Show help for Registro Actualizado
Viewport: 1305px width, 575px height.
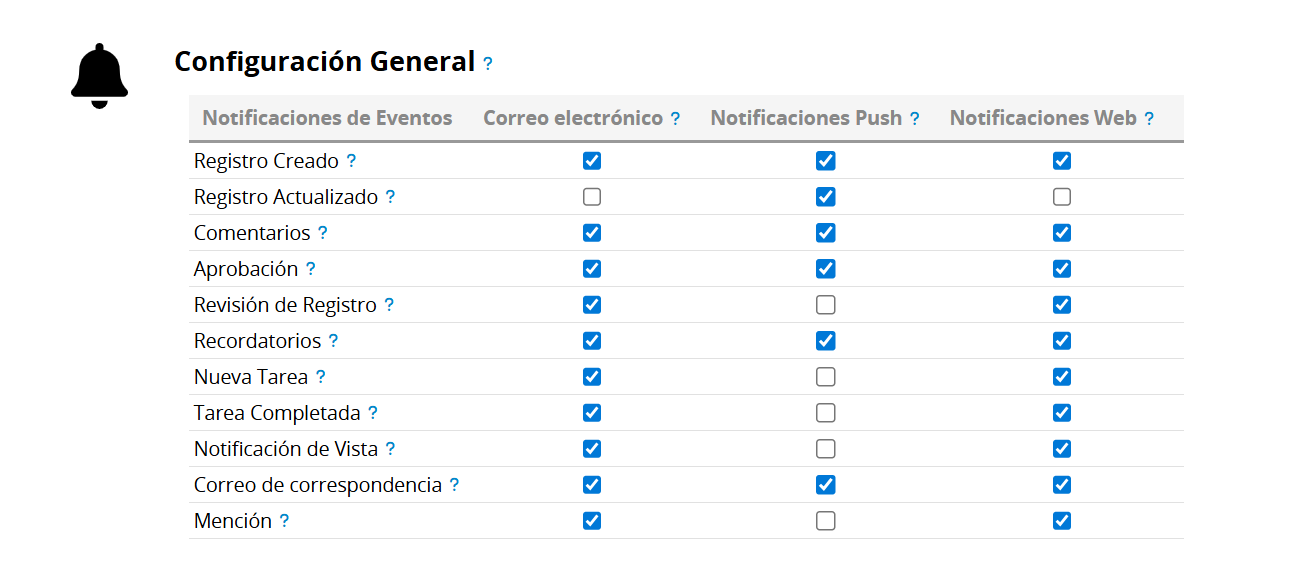coord(390,197)
